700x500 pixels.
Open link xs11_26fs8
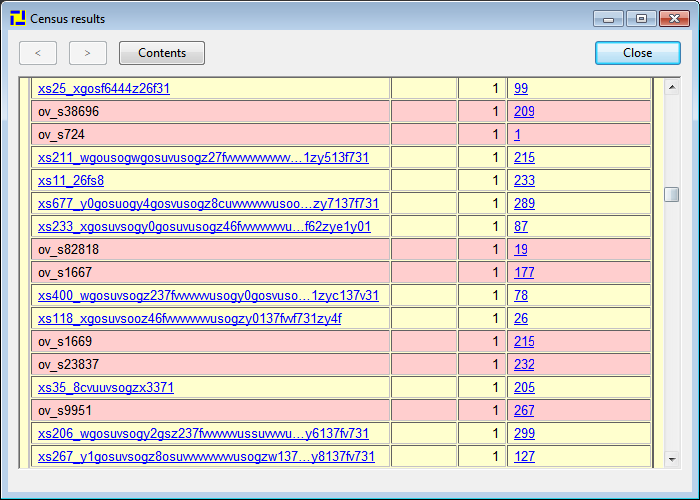pos(71,180)
